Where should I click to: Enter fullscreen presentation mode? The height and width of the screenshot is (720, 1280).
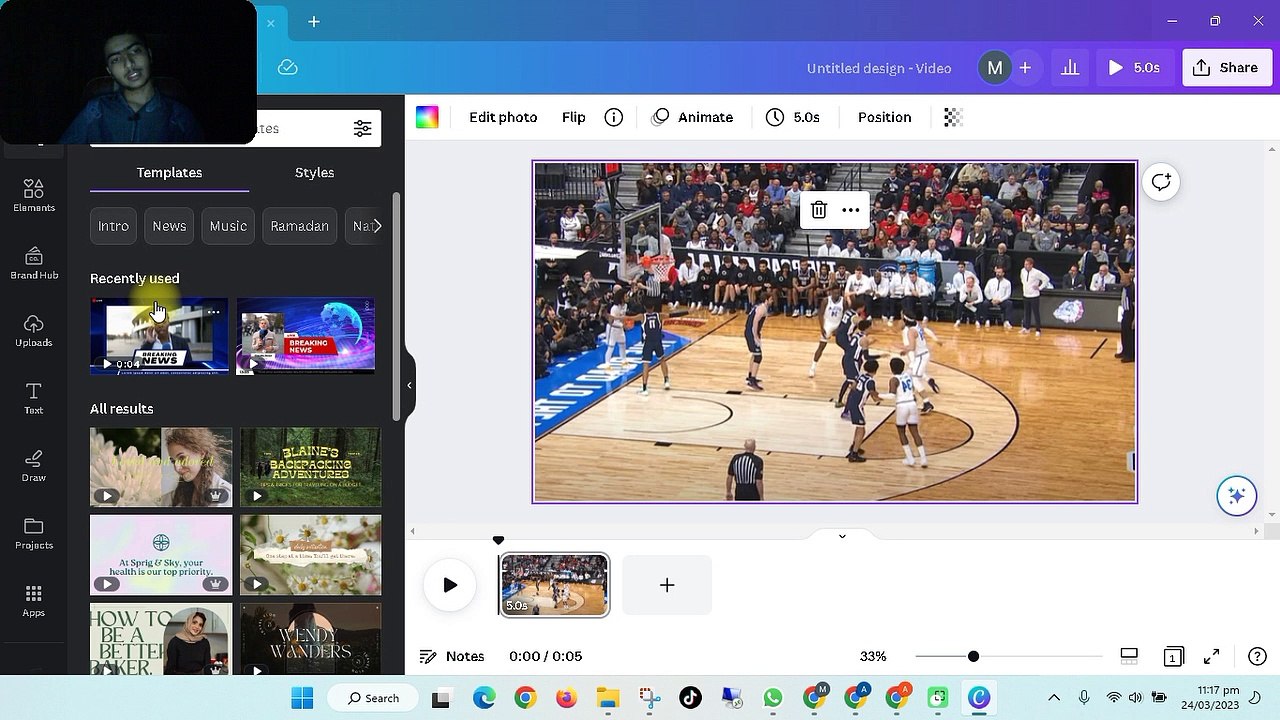pyautogui.click(x=1212, y=656)
